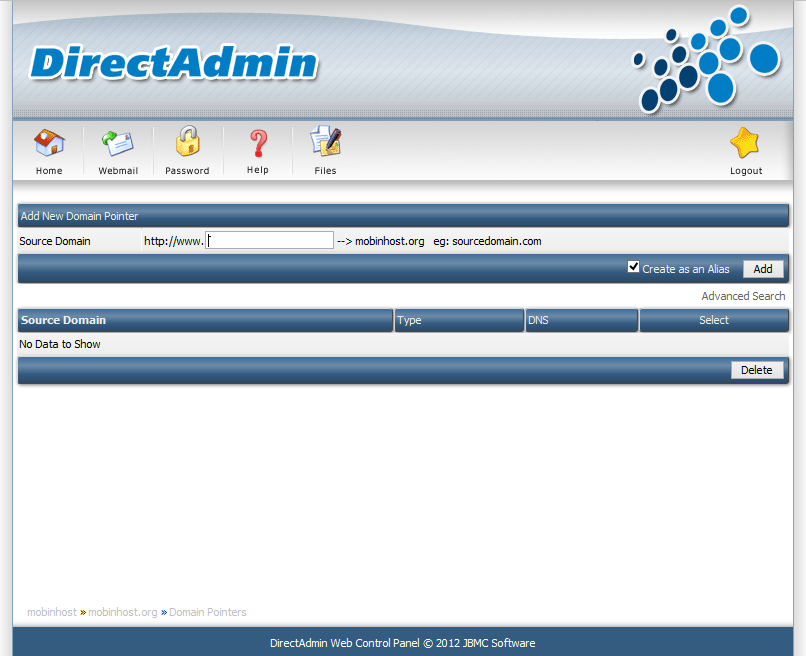Click the Files label text
806x656 pixels.
325,171
